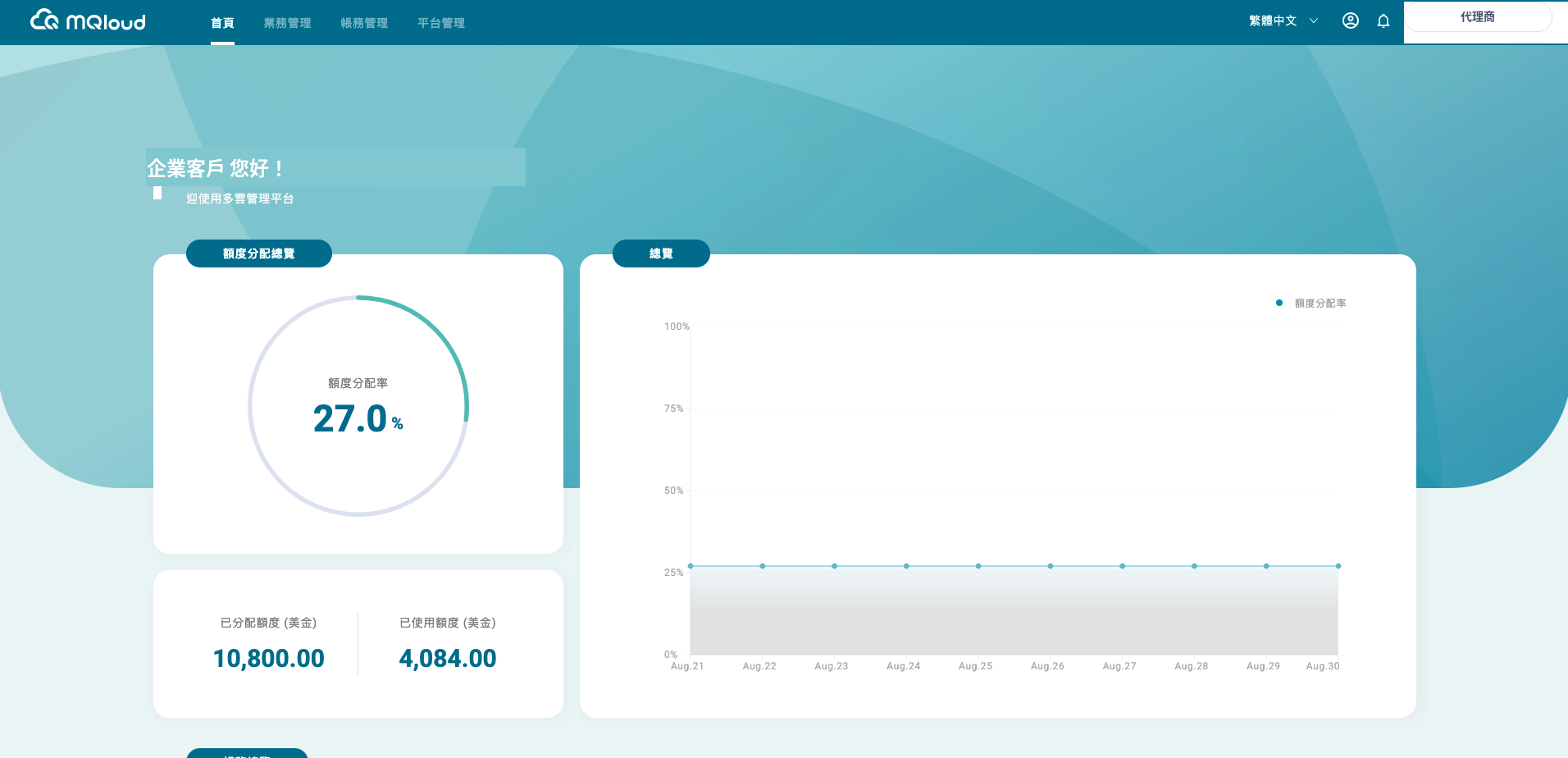Click the Aug.30 chart data point
The height and width of the screenshot is (758, 1568).
tap(1338, 566)
